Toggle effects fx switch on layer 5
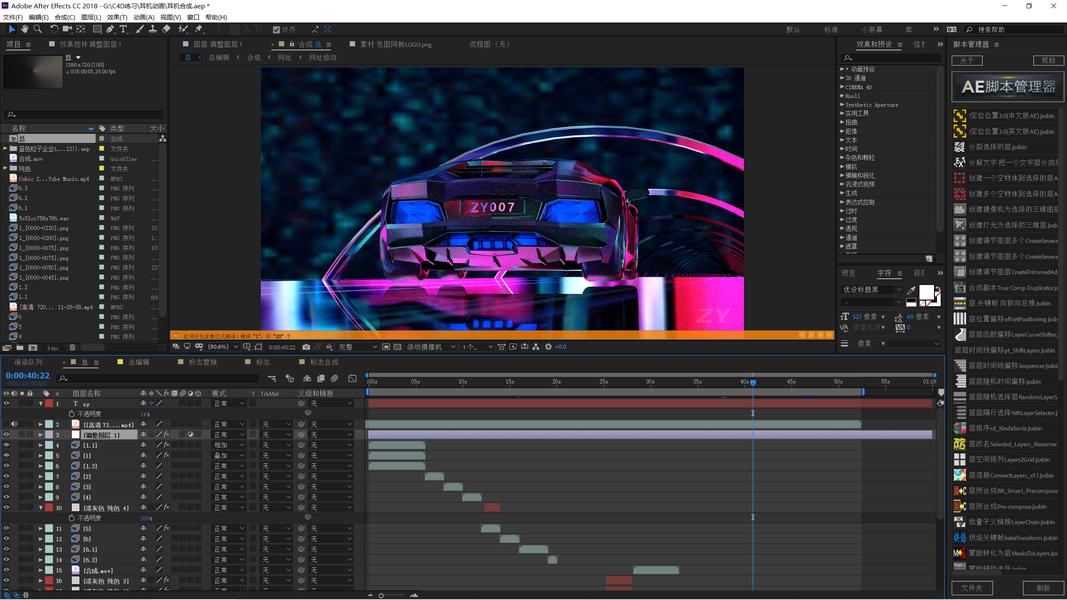 (x=166, y=456)
